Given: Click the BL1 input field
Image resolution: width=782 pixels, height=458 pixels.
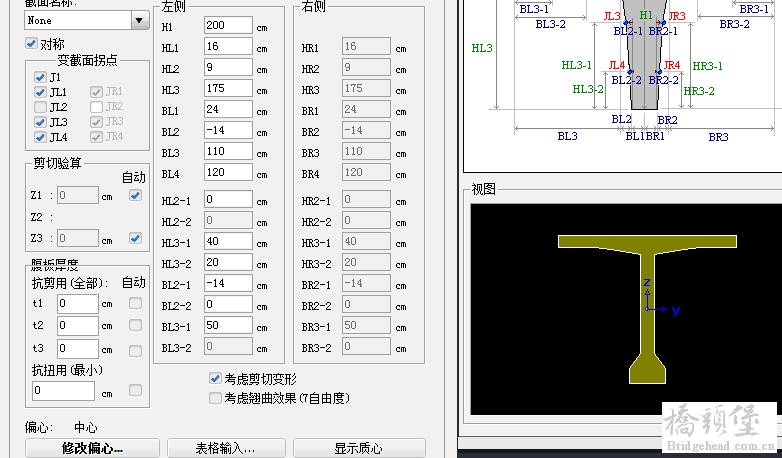Looking at the screenshot, I should tap(228, 109).
